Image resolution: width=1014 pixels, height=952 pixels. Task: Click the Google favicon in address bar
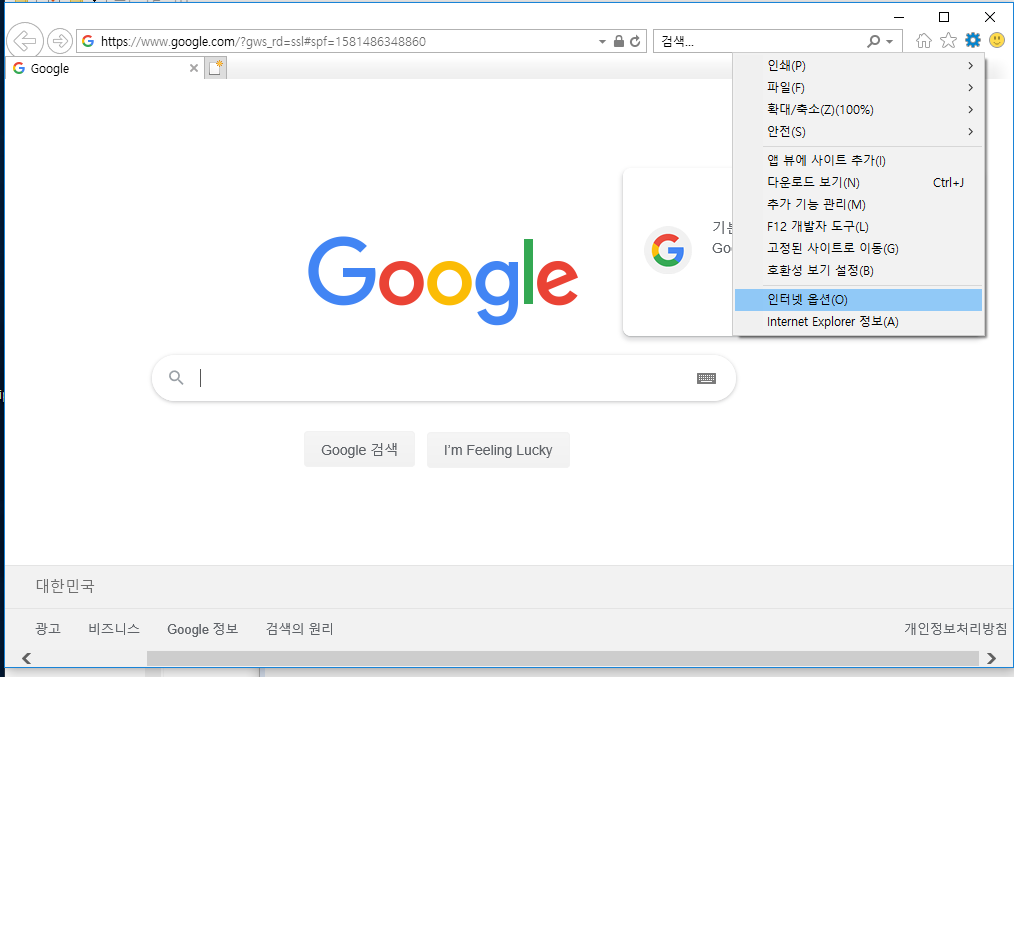click(89, 41)
